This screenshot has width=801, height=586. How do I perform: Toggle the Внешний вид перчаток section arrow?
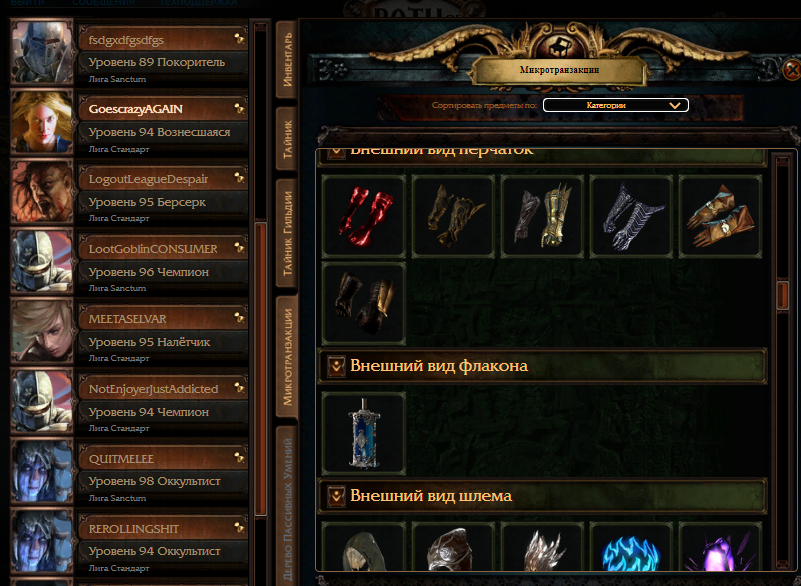336,152
